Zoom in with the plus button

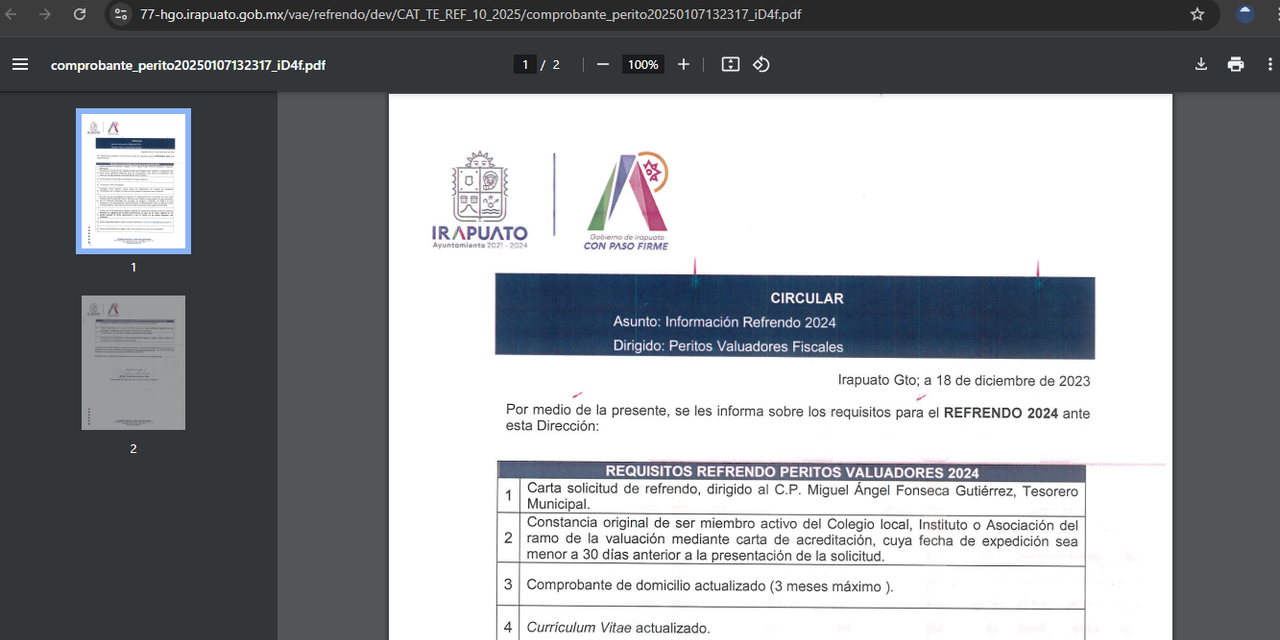[684, 64]
